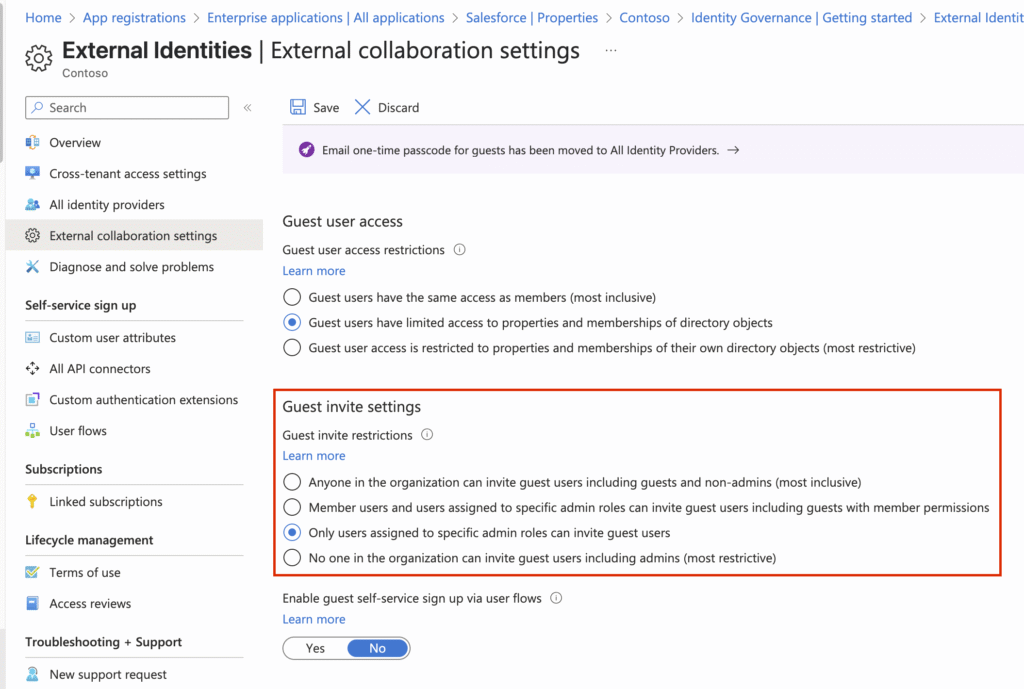Select 'Anyone in the organization can invite' option
This screenshot has height=689, width=1024.
tap(292, 482)
